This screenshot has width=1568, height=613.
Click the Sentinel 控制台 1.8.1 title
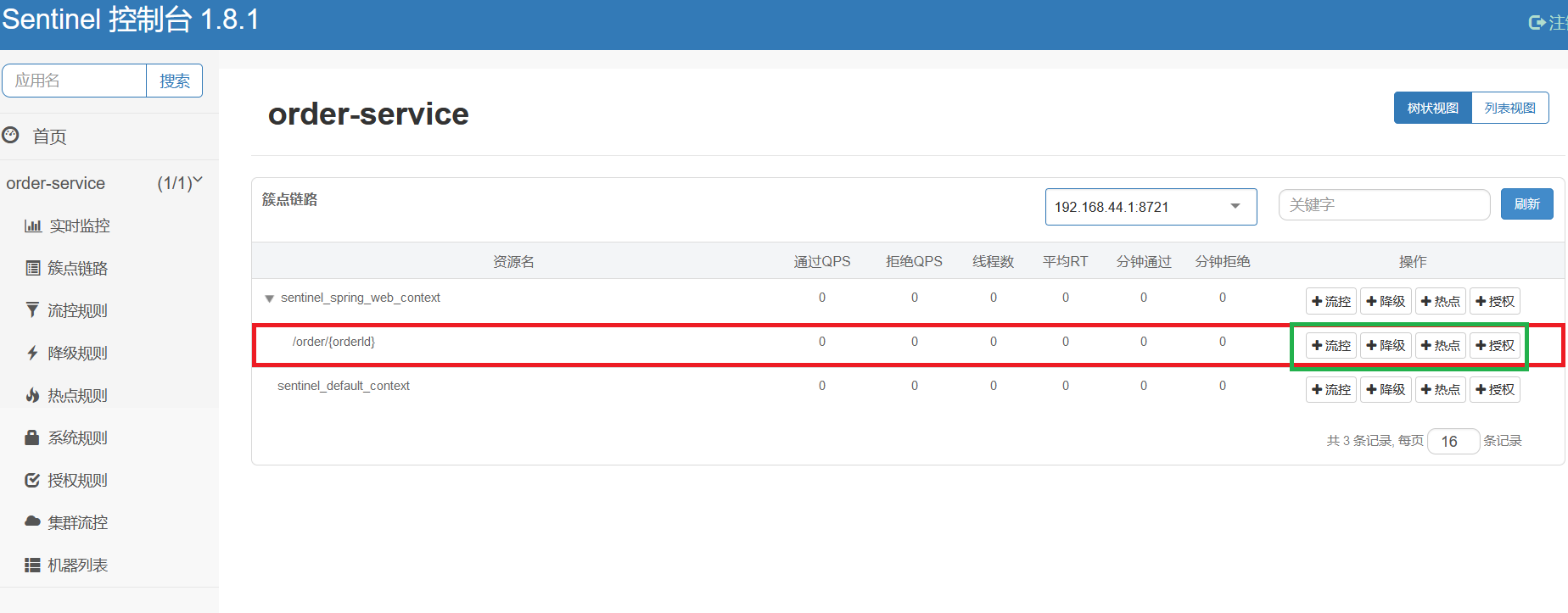click(x=131, y=20)
